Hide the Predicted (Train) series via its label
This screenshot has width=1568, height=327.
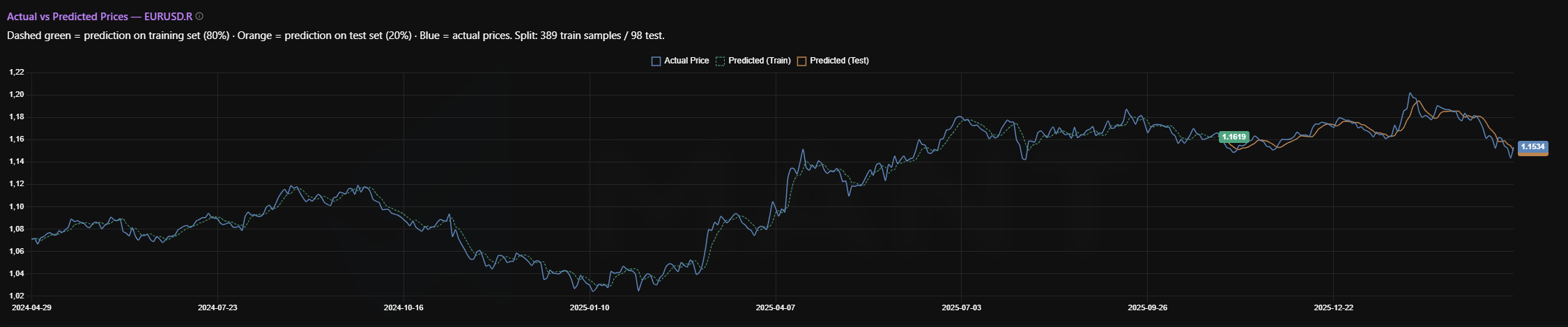[759, 61]
